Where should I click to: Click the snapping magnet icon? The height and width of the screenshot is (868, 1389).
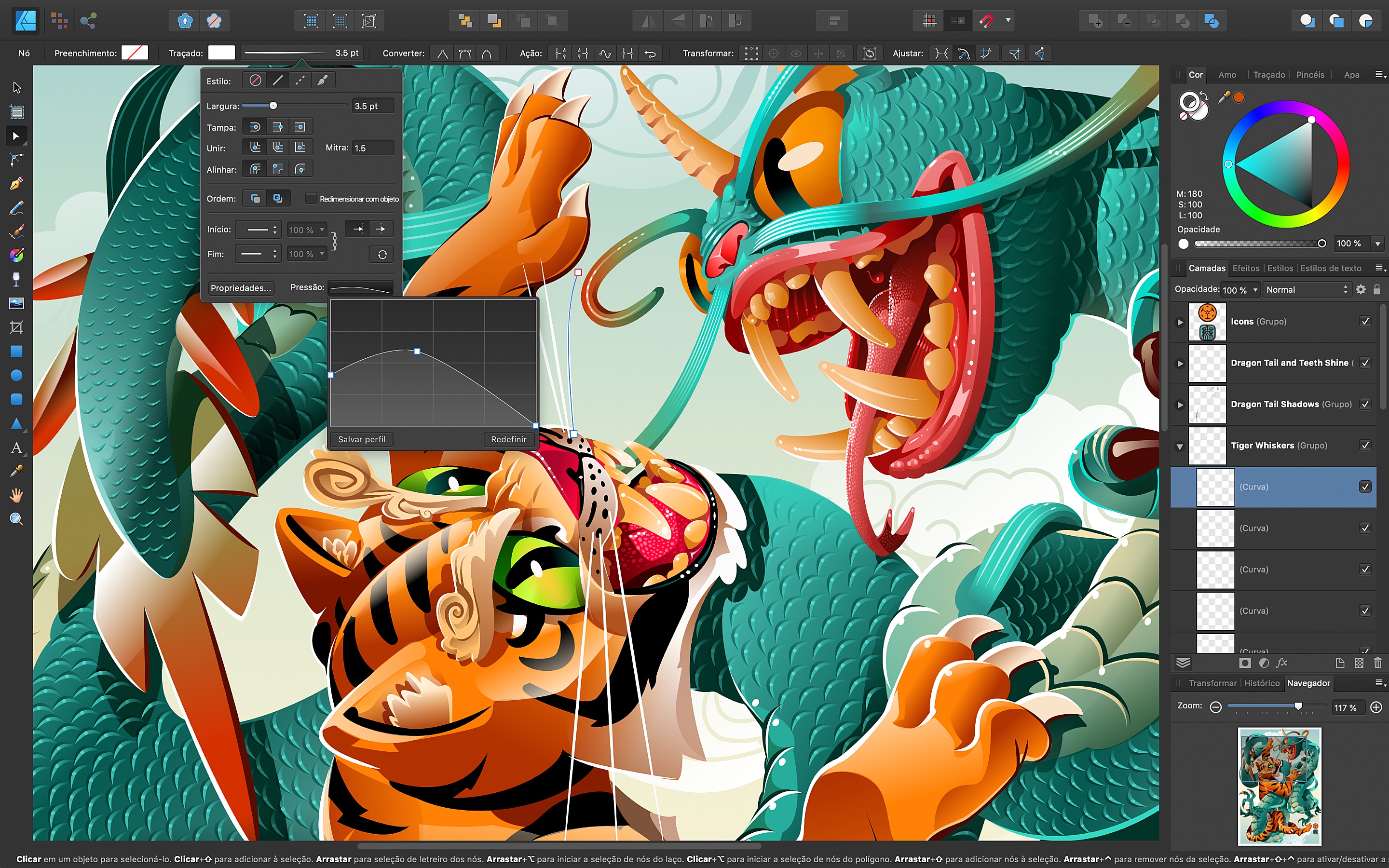[987, 21]
